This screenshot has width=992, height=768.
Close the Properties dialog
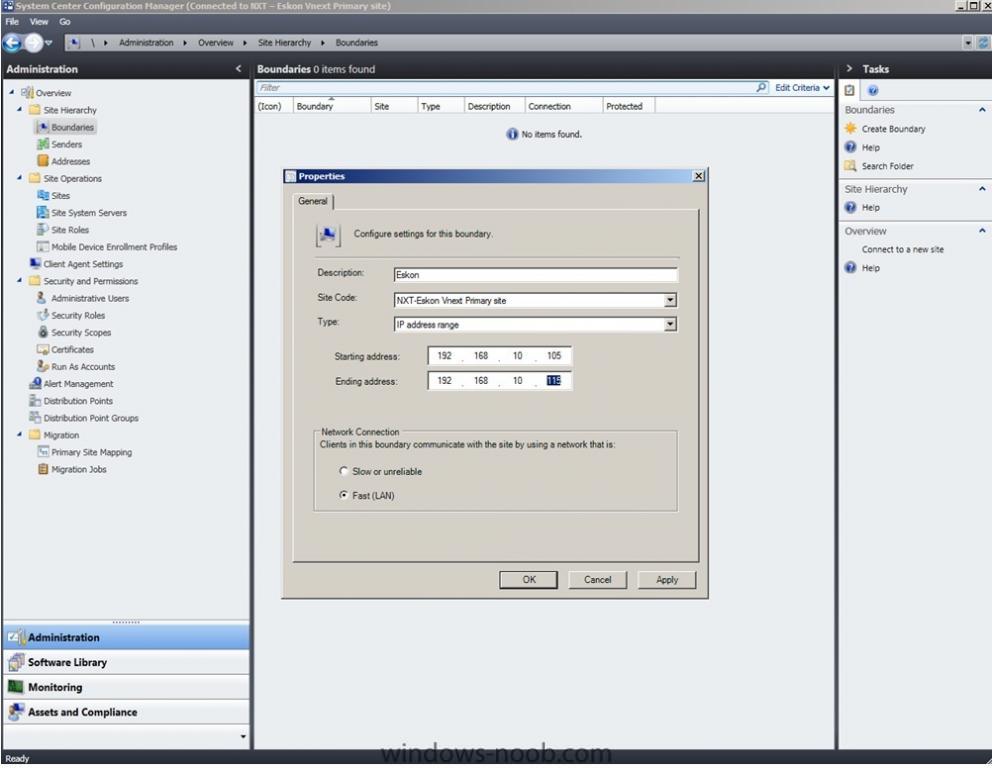point(698,176)
